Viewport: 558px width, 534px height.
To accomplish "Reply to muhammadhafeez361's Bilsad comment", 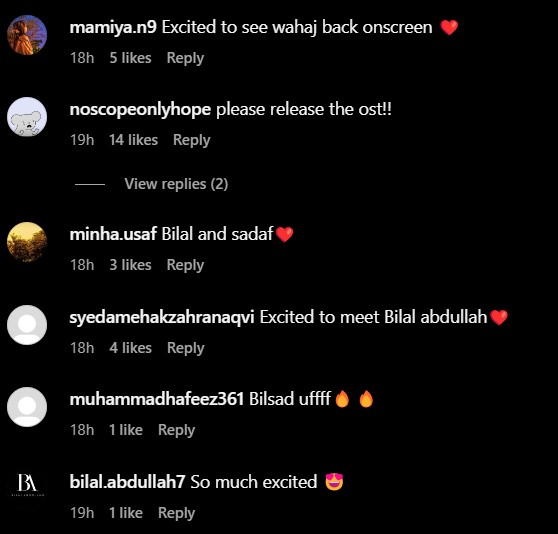I will click(177, 430).
